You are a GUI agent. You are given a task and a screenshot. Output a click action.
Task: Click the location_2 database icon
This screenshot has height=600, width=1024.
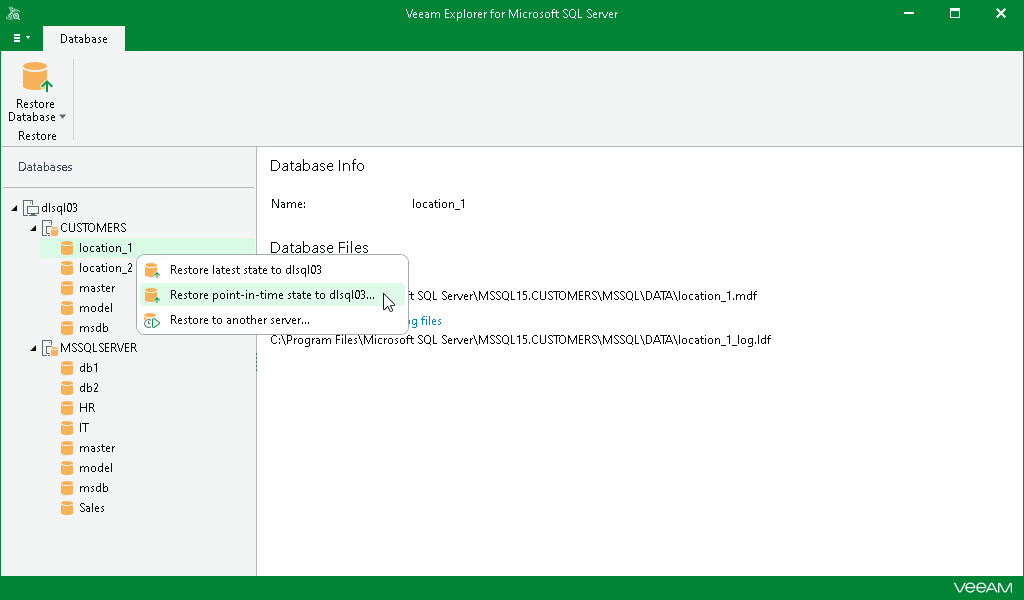[x=67, y=268]
